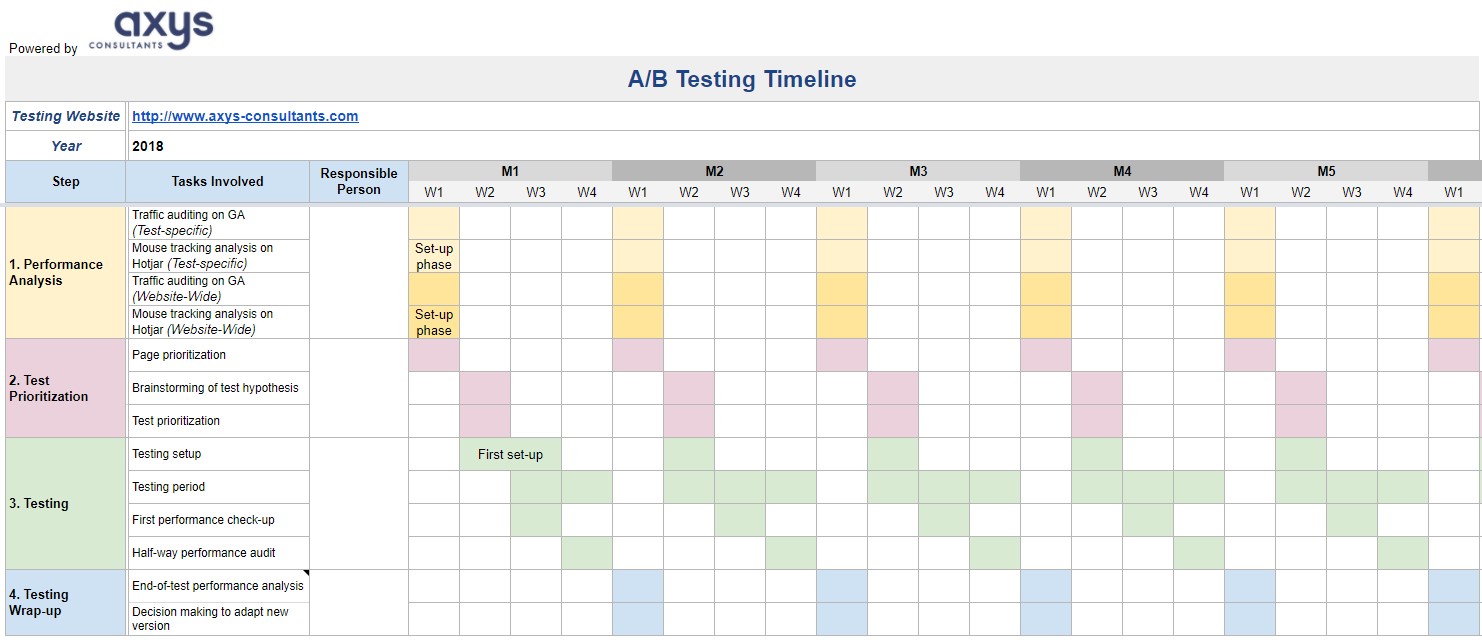Viewport: 1482px width, 643px height.
Task: Open the axys-consultants.com website link
Action: click(245, 116)
